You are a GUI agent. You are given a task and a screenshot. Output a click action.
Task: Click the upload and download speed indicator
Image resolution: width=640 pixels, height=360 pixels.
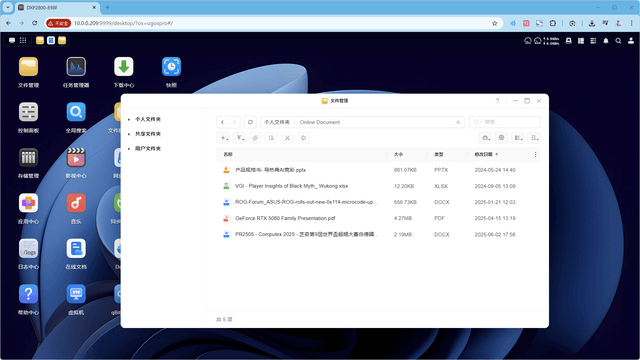click(551, 41)
